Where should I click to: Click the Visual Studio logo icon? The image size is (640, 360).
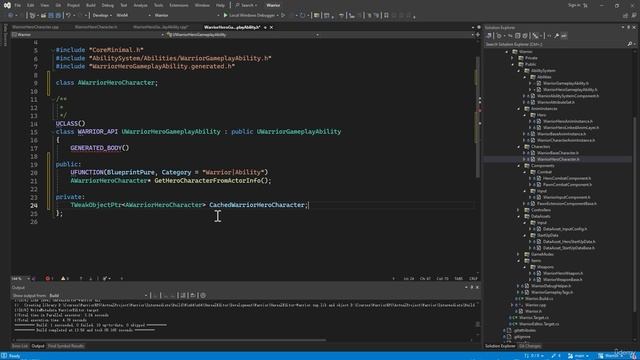7,5
